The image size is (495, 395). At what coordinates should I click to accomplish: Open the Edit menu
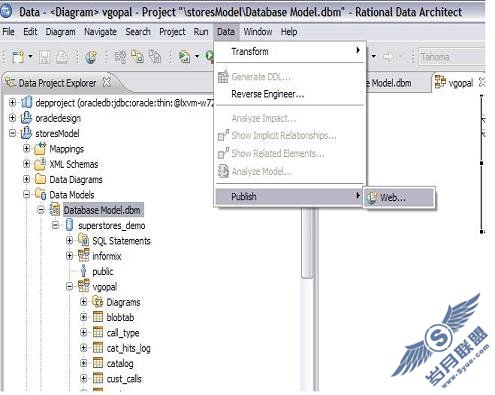[30, 32]
